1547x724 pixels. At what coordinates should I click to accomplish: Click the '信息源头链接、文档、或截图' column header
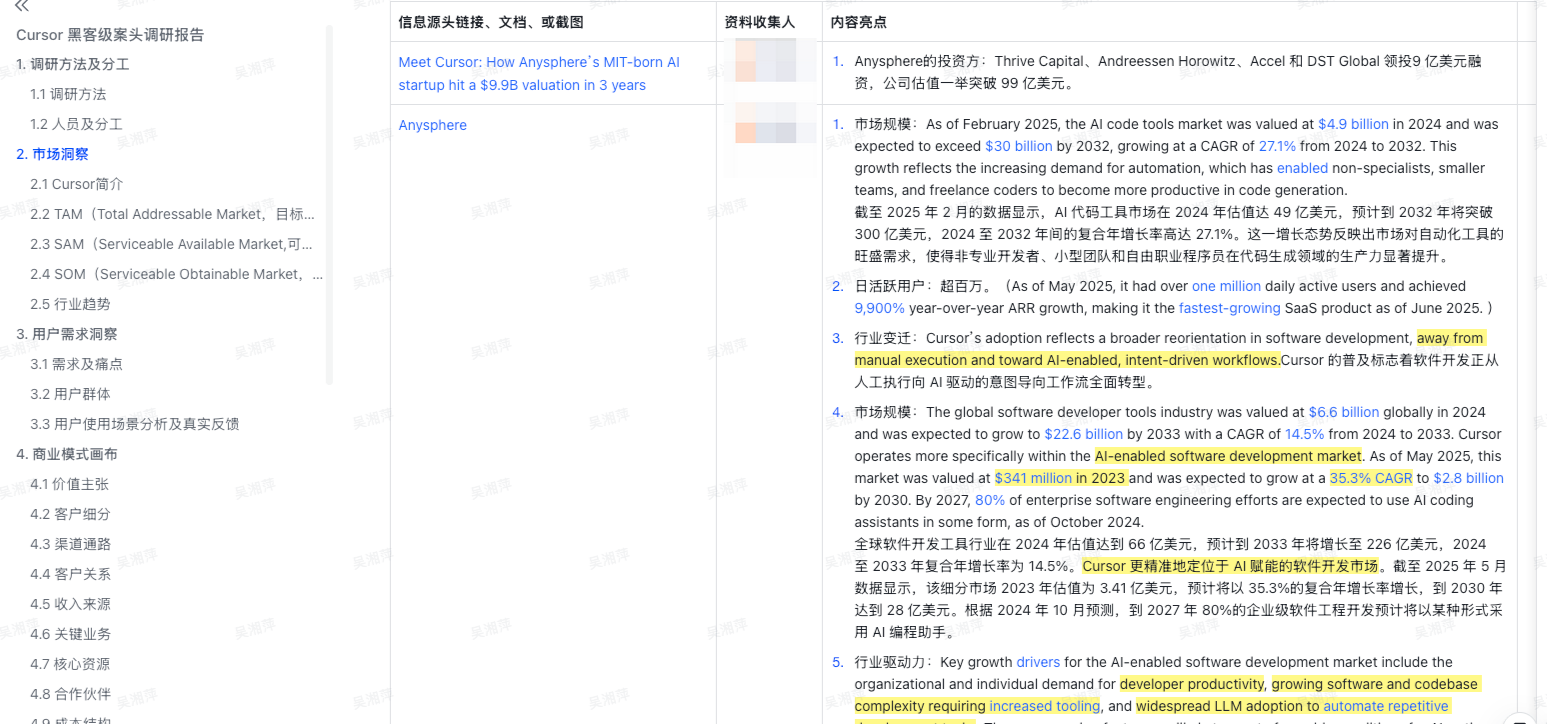pyautogui.click(x=490, y=22)
